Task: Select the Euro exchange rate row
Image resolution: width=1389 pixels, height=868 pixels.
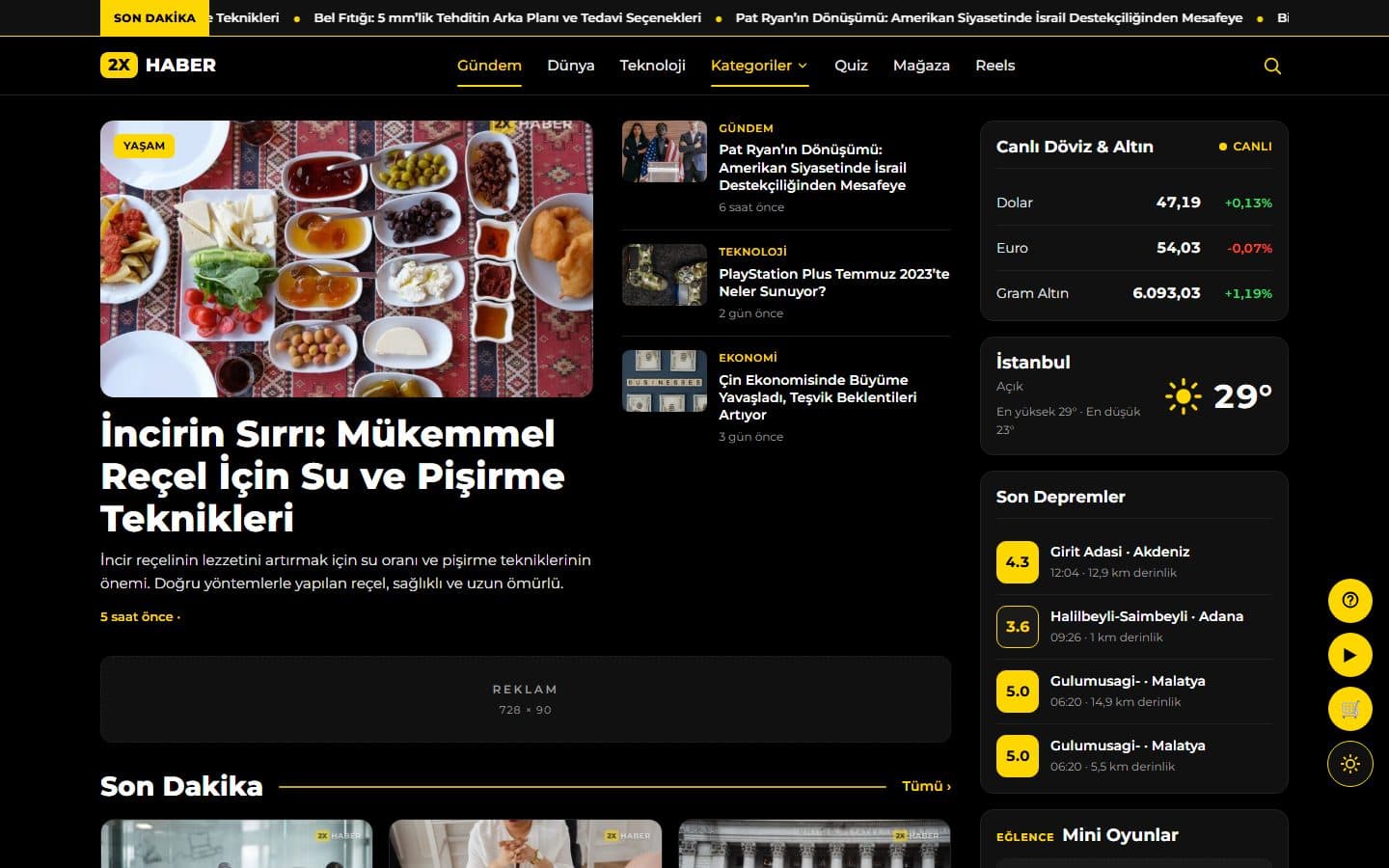Action: coord(1134,248)
